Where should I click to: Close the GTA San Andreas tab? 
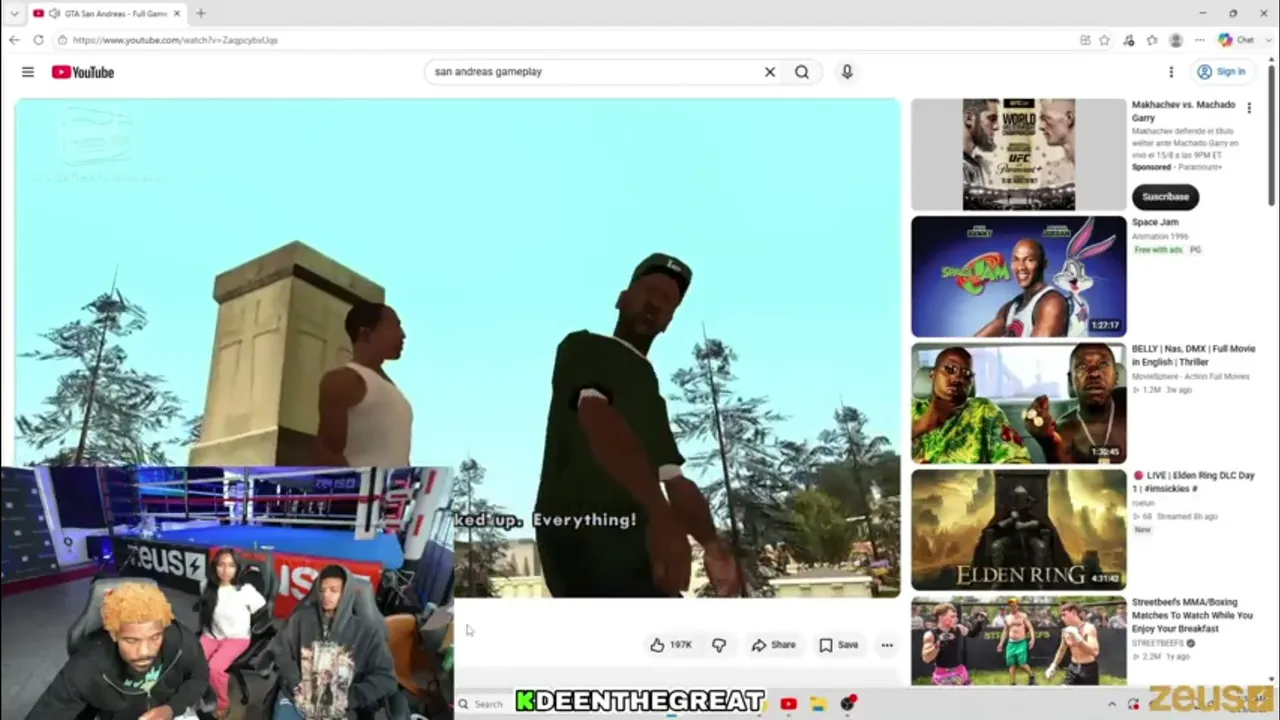177,13
